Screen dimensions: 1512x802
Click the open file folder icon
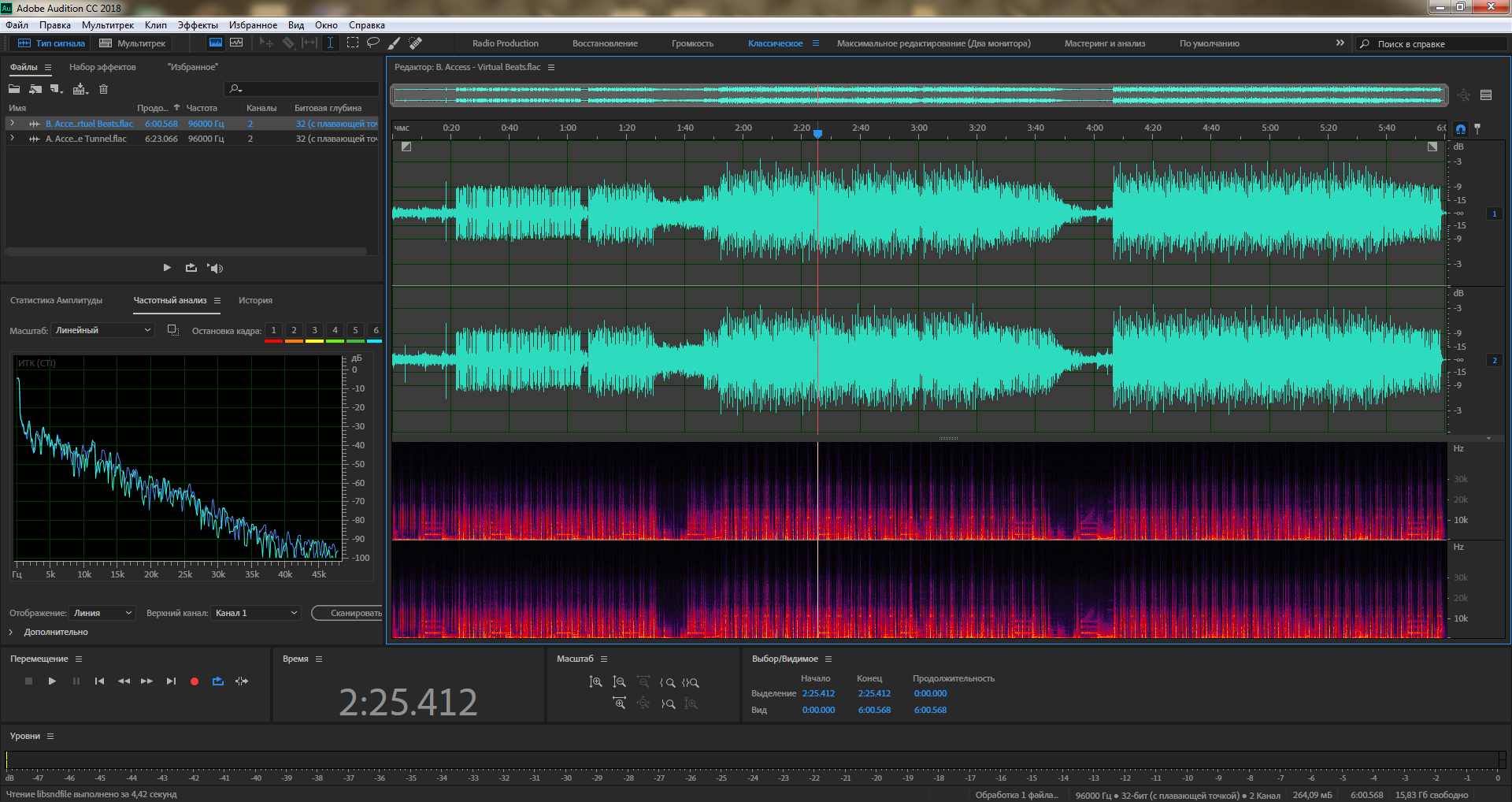14,89
